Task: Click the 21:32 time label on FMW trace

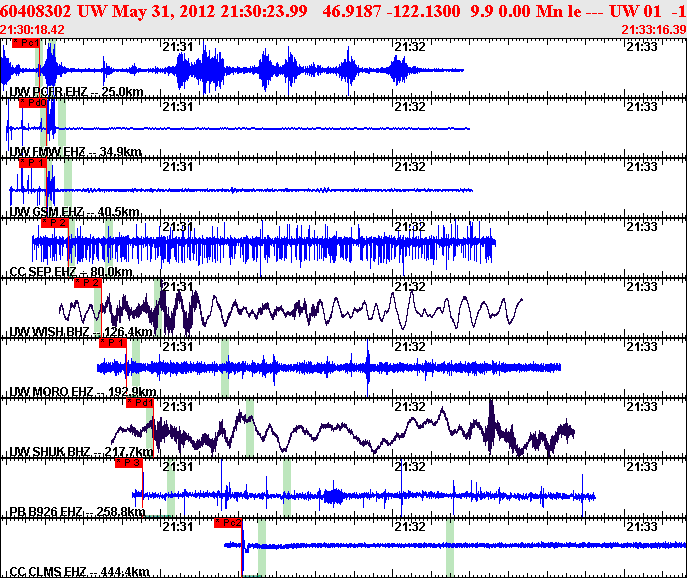Action: (x=410, y=106)
